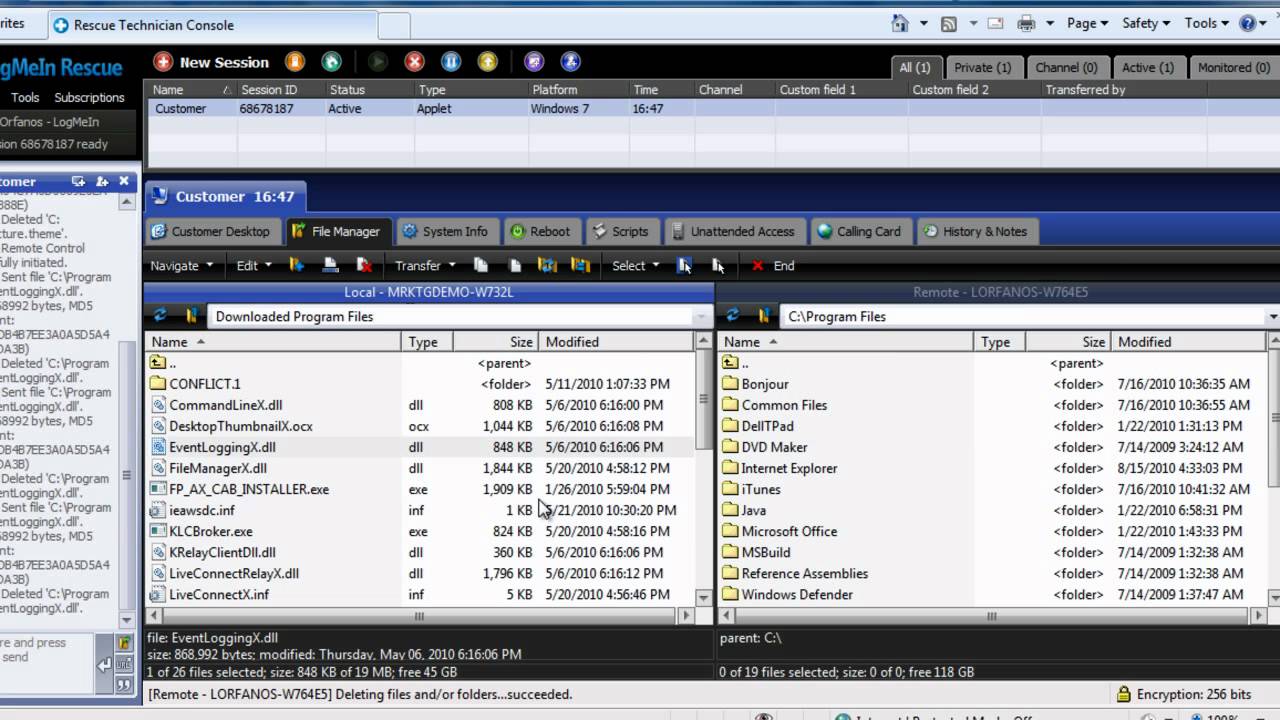Select KLCBroker.exe in Local pane
Image resolution: width=1280 pixels, height=720 pixels.
211,531
